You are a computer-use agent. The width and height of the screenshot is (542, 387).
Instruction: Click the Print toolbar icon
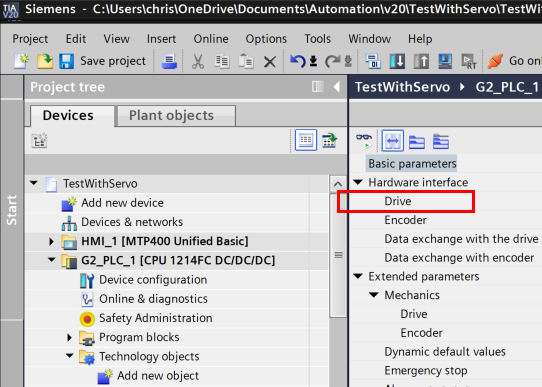(x=169, y=62)
